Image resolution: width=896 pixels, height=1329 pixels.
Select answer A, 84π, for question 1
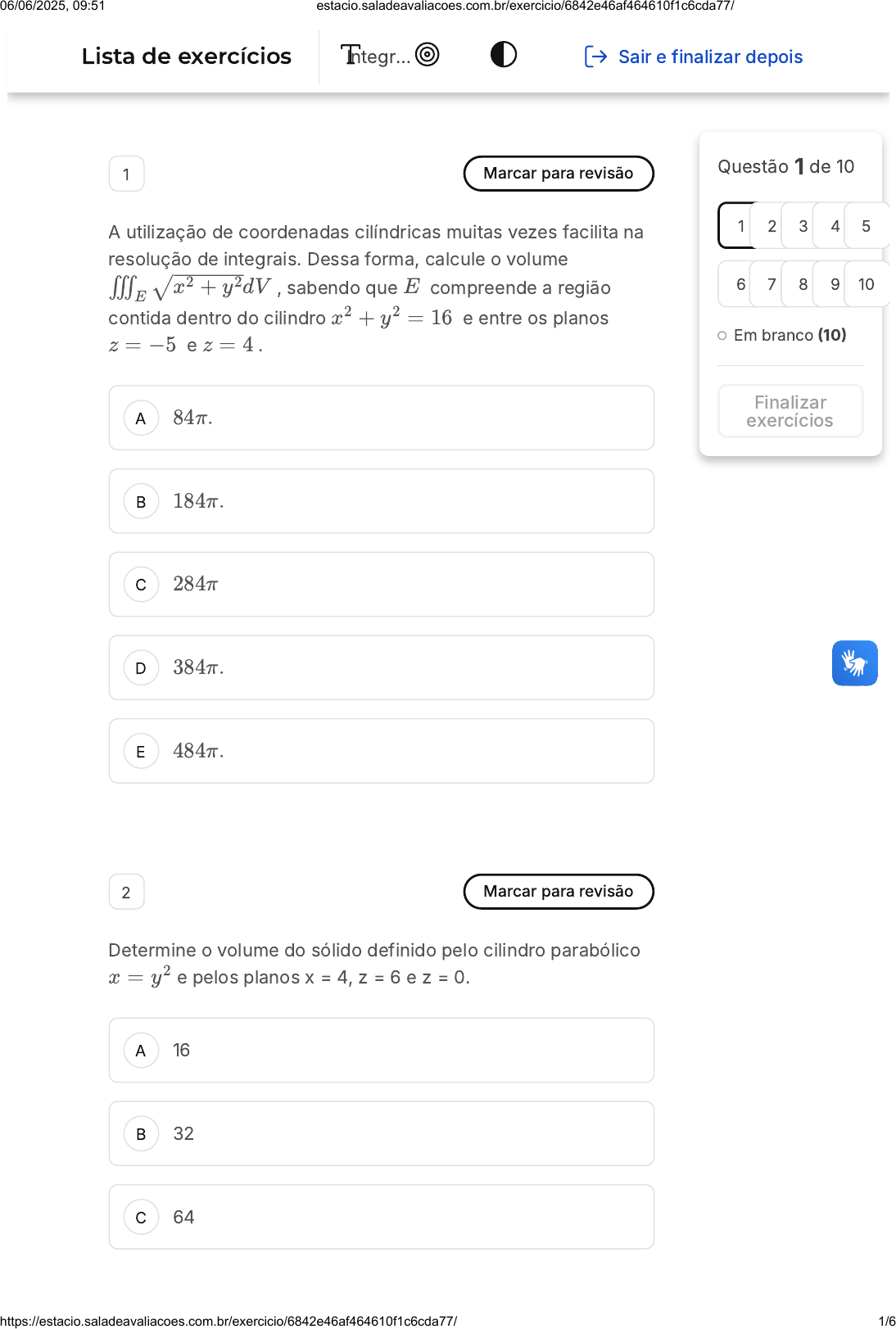point(381,418)
